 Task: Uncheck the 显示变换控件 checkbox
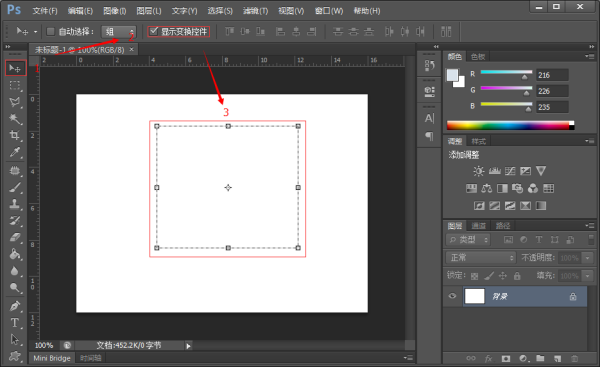(153, 31)
